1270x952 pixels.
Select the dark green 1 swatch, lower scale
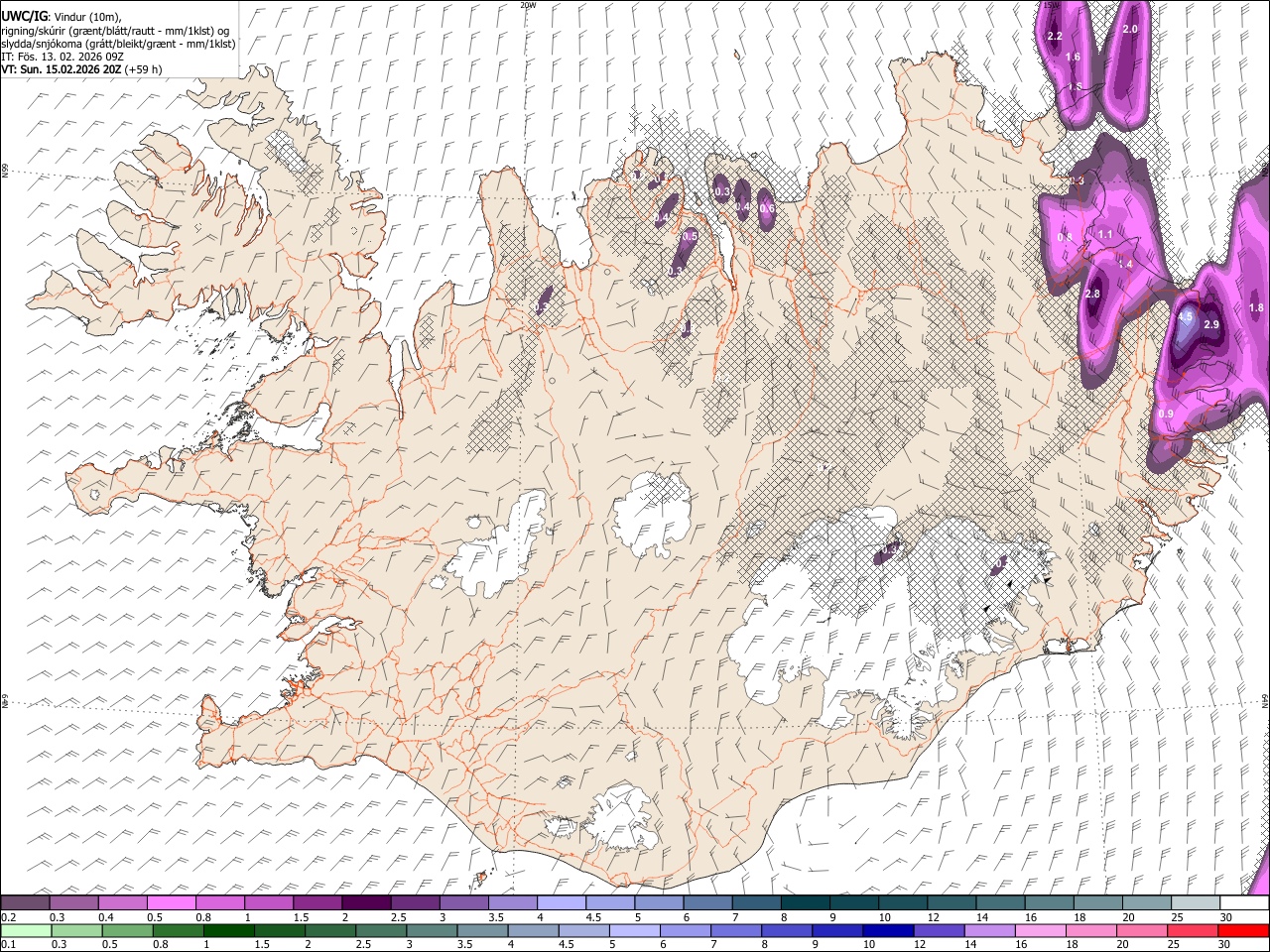coord(228,930)
